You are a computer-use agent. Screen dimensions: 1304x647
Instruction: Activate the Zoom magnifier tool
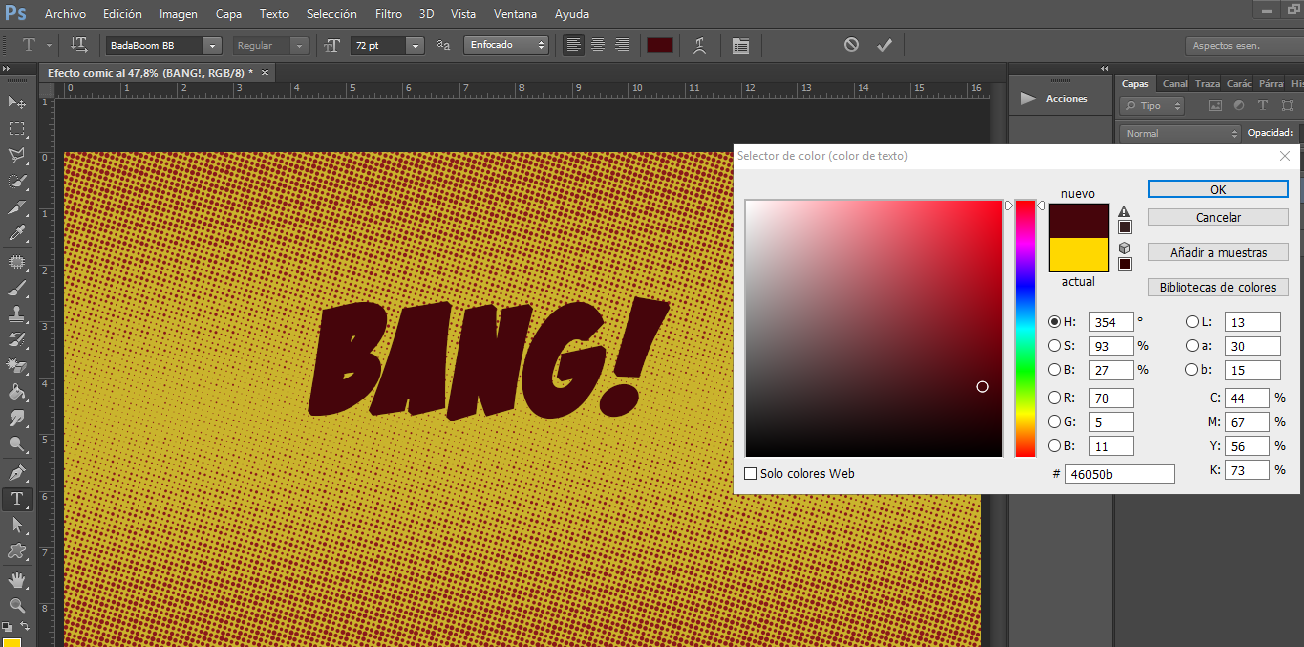pyautogui.click(x=17, y=606)
